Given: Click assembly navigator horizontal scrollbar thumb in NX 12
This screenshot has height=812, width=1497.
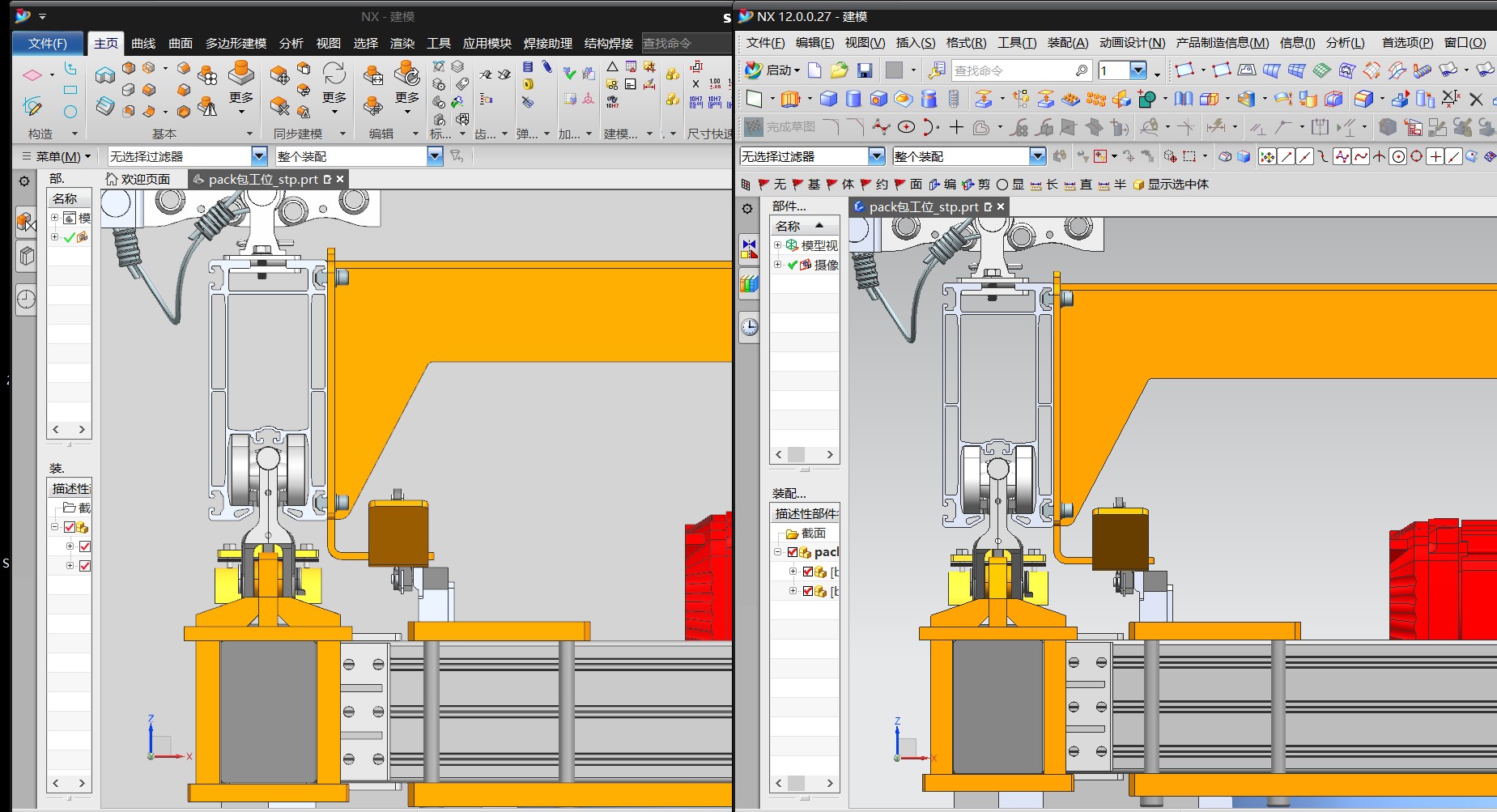Looking at the screenshot, I should coord(797,783).
